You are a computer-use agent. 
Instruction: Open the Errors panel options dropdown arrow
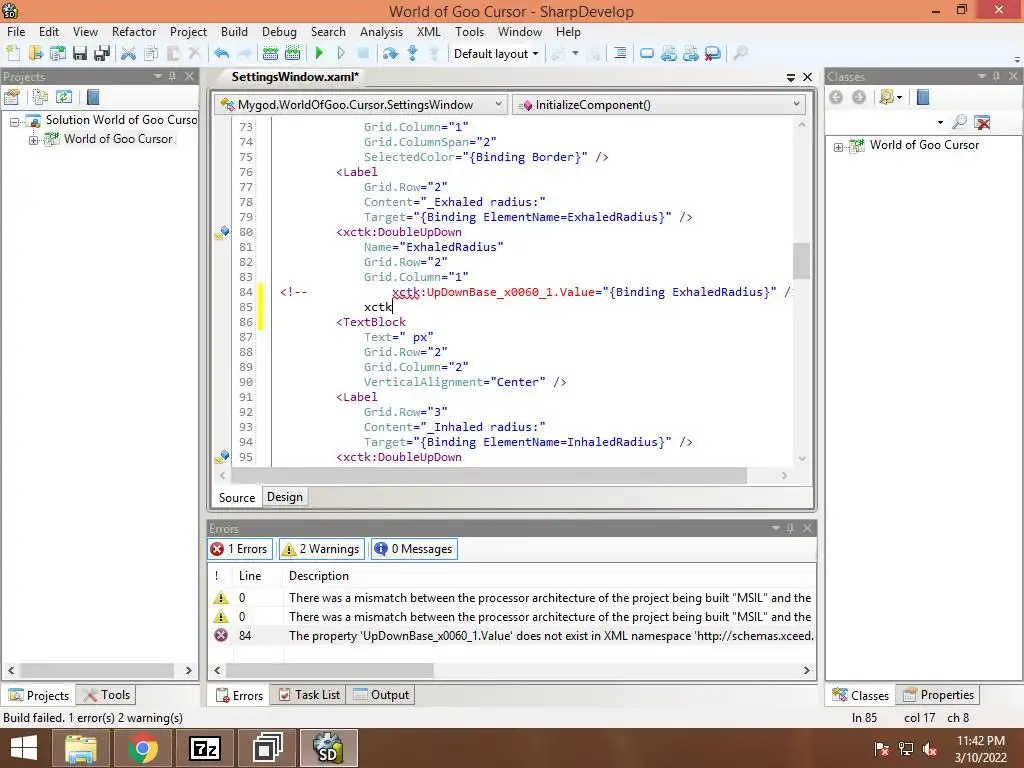click(776, 528)
